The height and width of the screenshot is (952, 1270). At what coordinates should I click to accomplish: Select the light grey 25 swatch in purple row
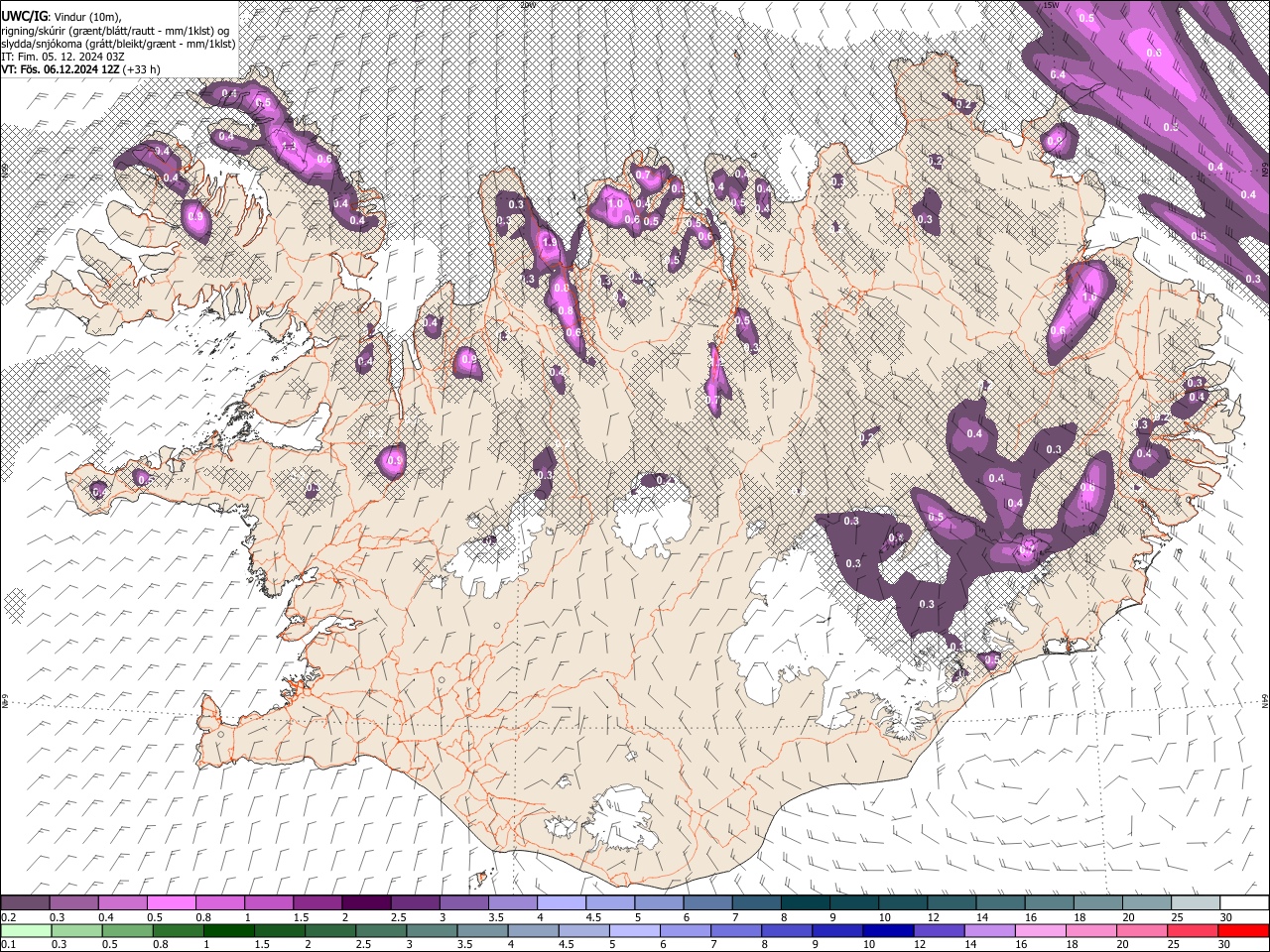(x=1196, y=903)
